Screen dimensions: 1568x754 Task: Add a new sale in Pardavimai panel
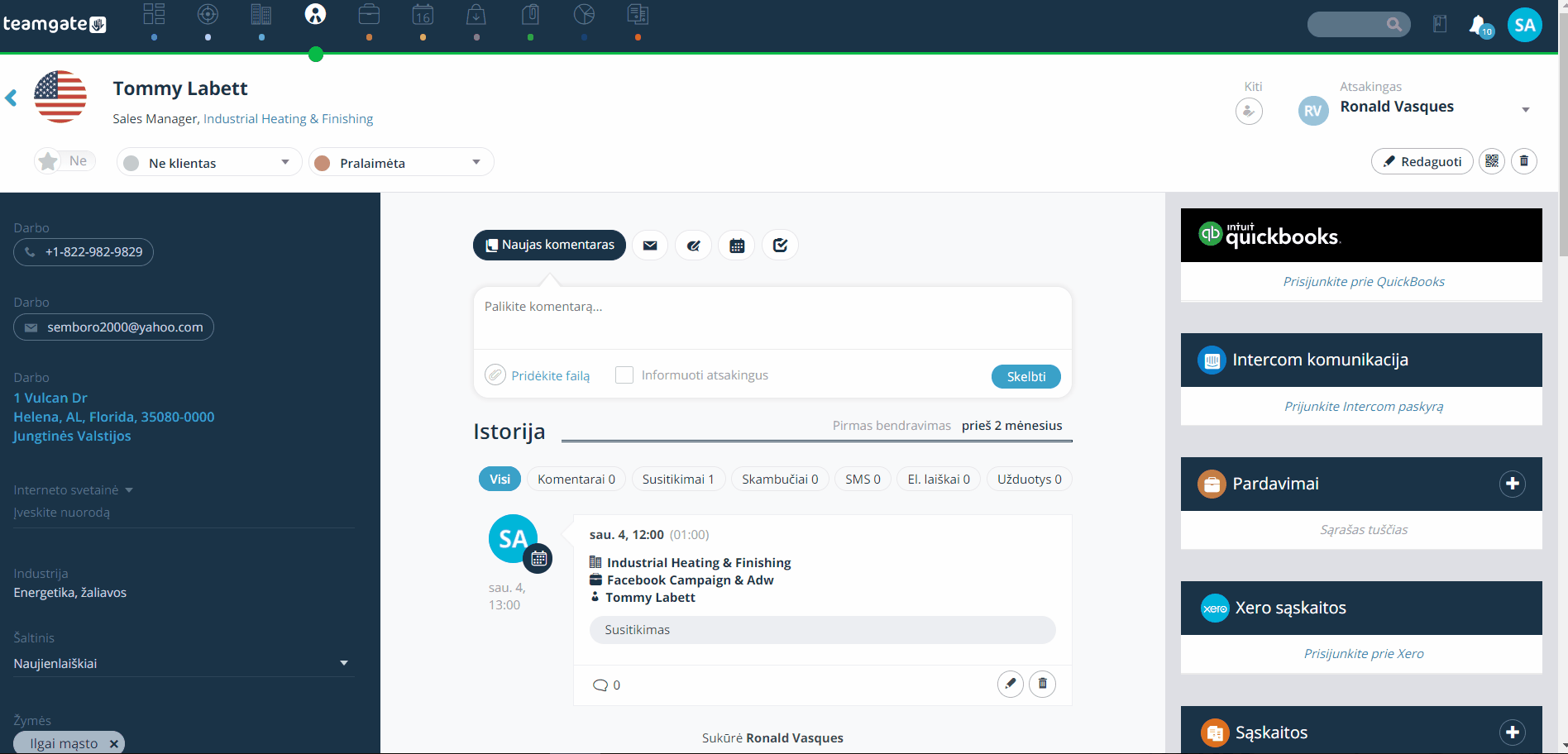coord(1513,484)
